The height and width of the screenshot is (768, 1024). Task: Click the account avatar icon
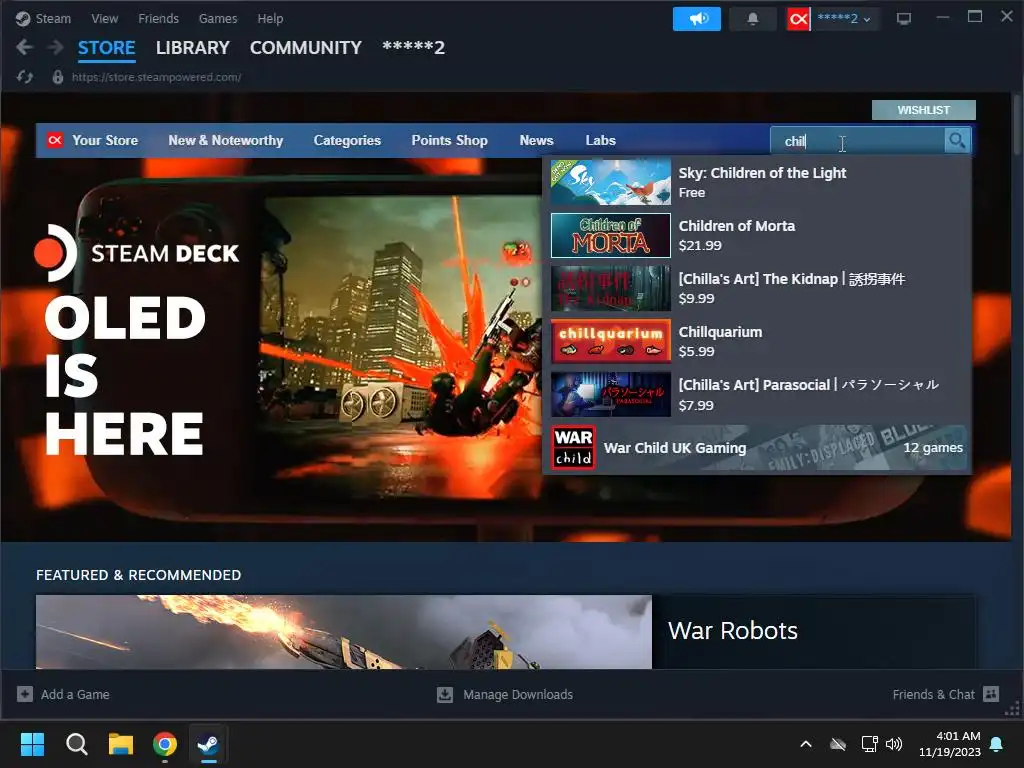pos(798,19)
